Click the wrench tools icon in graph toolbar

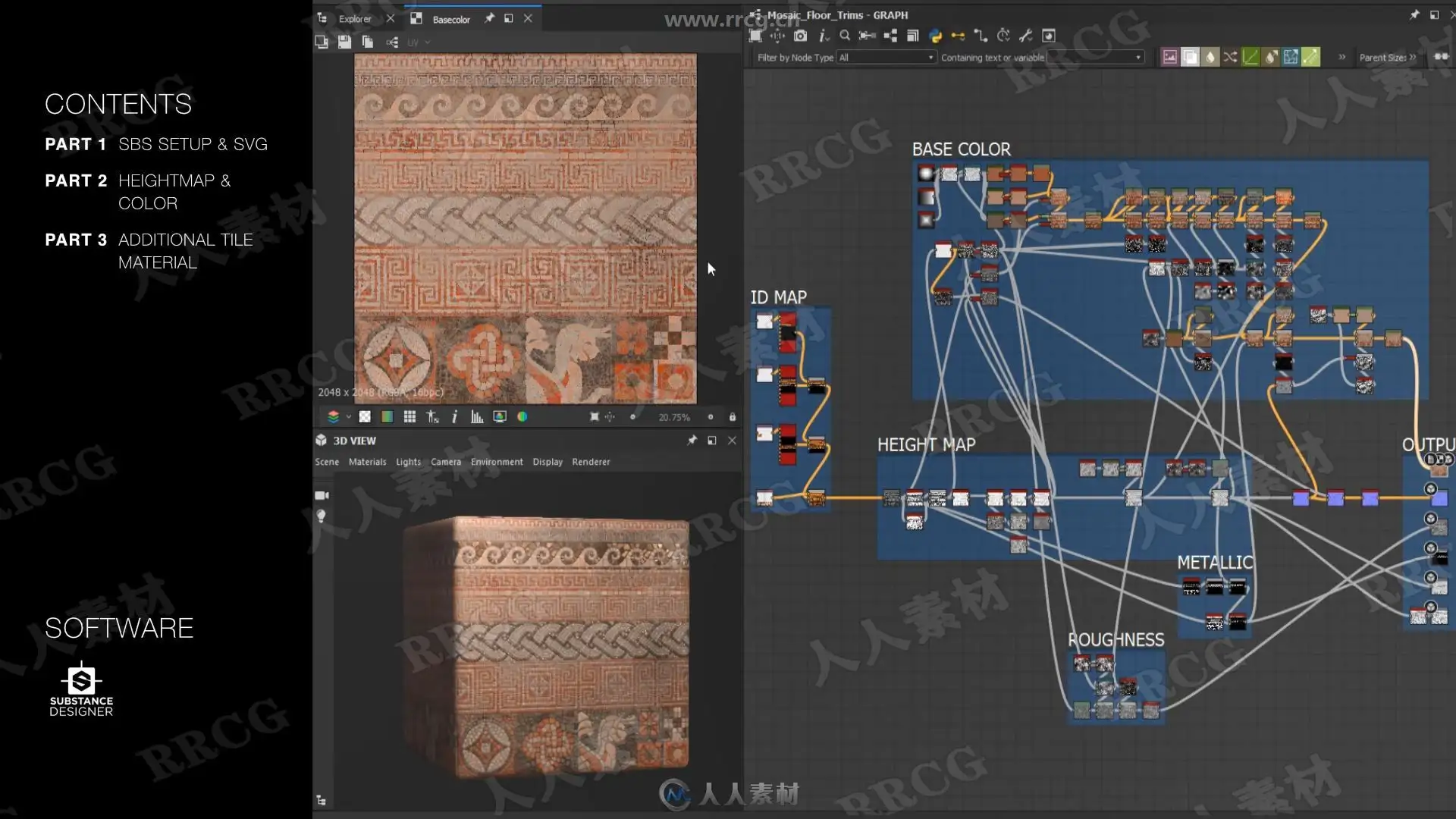[x=1025, y=36]
